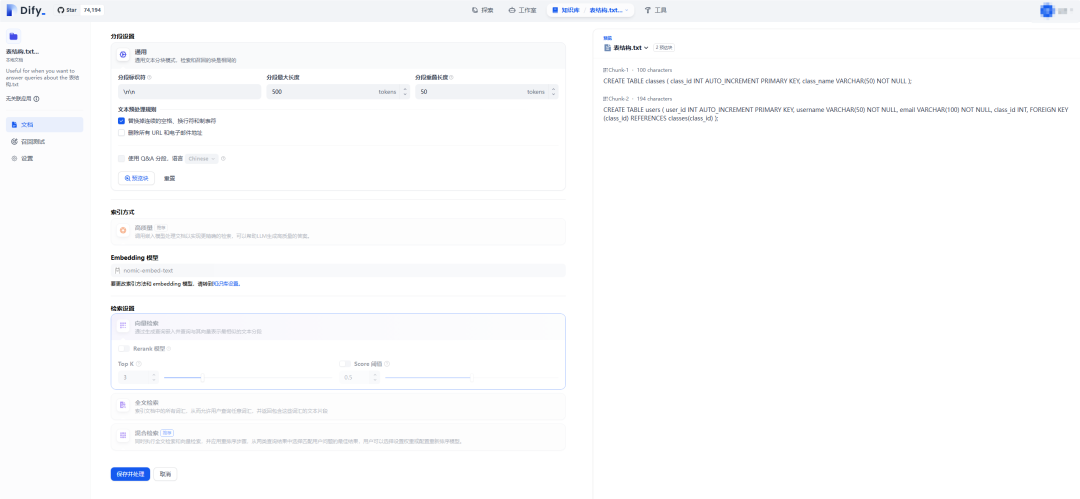Adjust the Score threshold stepper arrows
This screenshot has height=499, width=1080.
click(375, 377)
